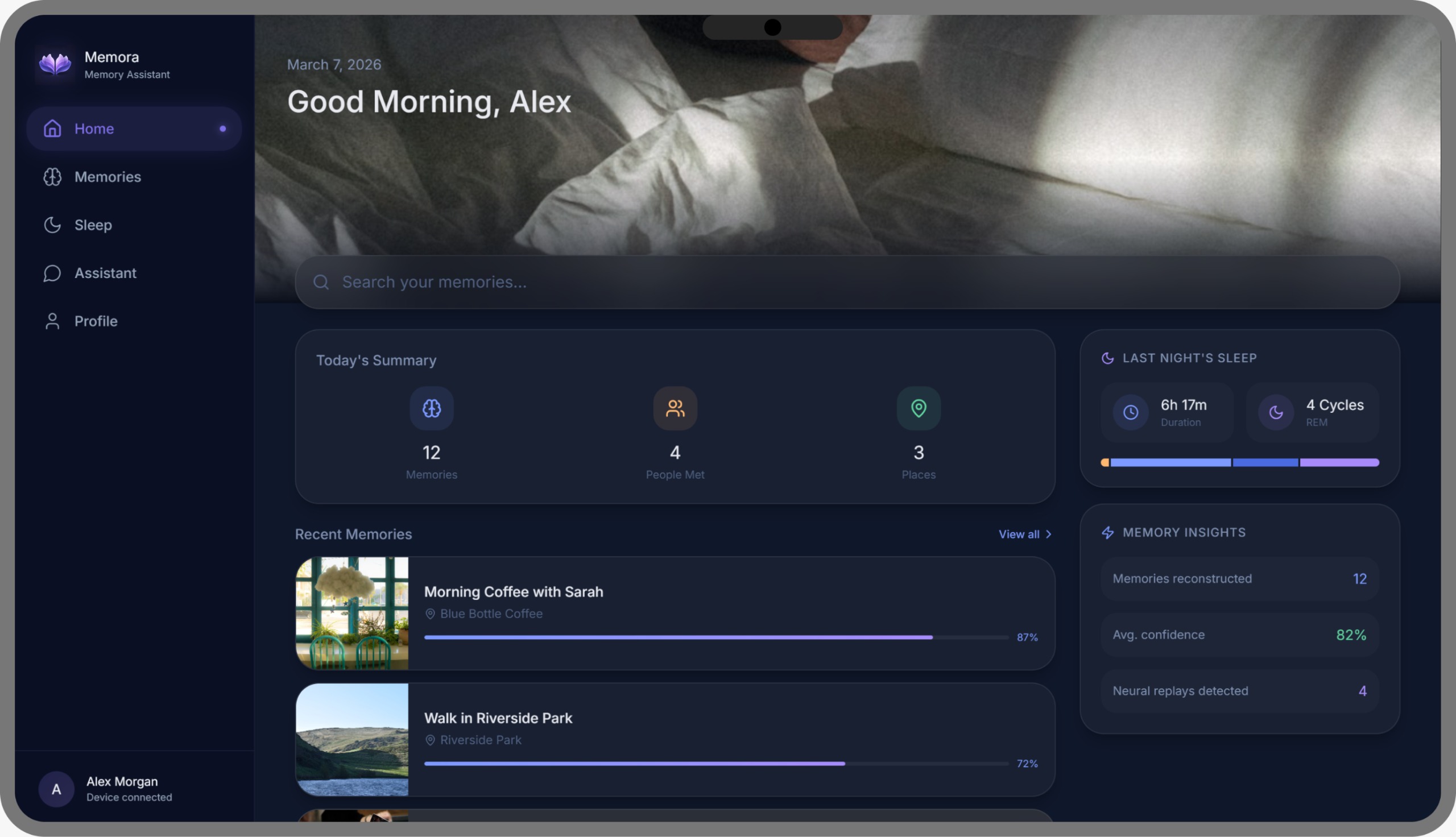Screen dimensions: 1456x837
Task: Click the Alex Morgan avatar circle
Action: pyautogui.click(x=56, y=789)
